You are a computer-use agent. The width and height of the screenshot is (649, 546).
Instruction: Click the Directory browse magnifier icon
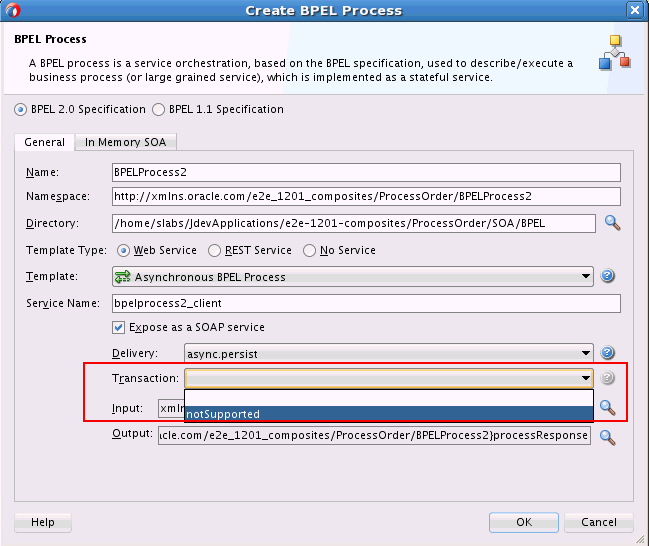click(612, 223)
